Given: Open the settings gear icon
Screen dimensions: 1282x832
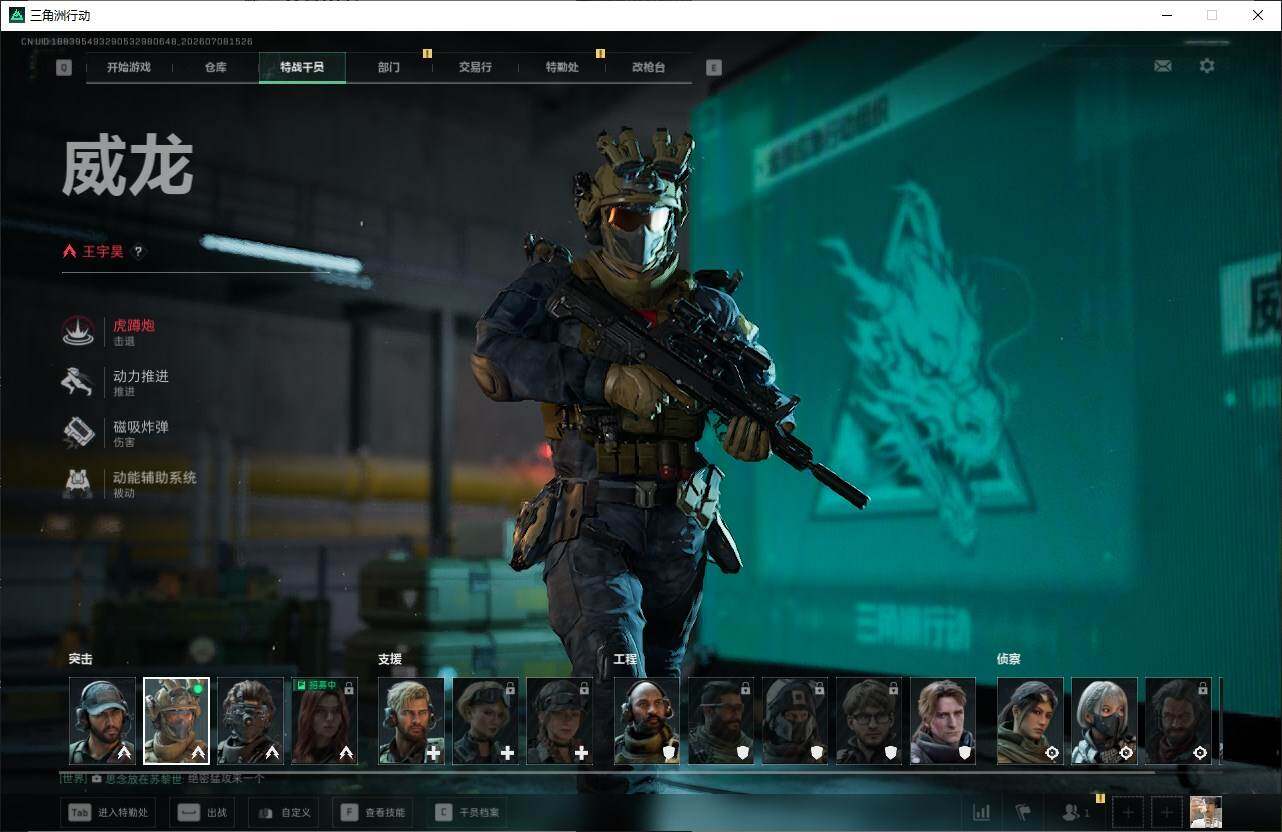Looking at the screenshot, I should (1207, 66).
